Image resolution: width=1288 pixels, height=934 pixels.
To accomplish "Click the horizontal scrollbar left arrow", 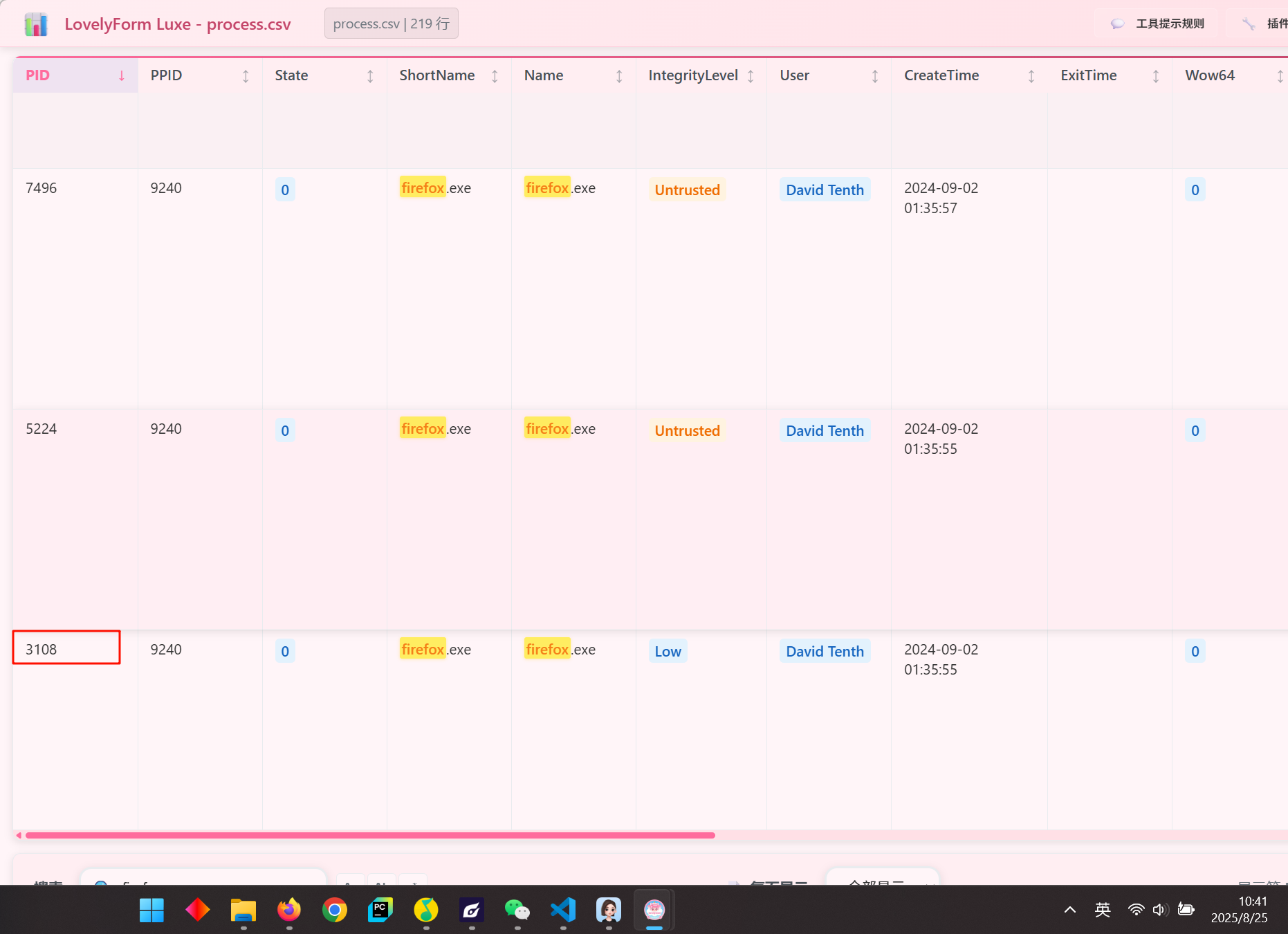I will pos(19,835).
